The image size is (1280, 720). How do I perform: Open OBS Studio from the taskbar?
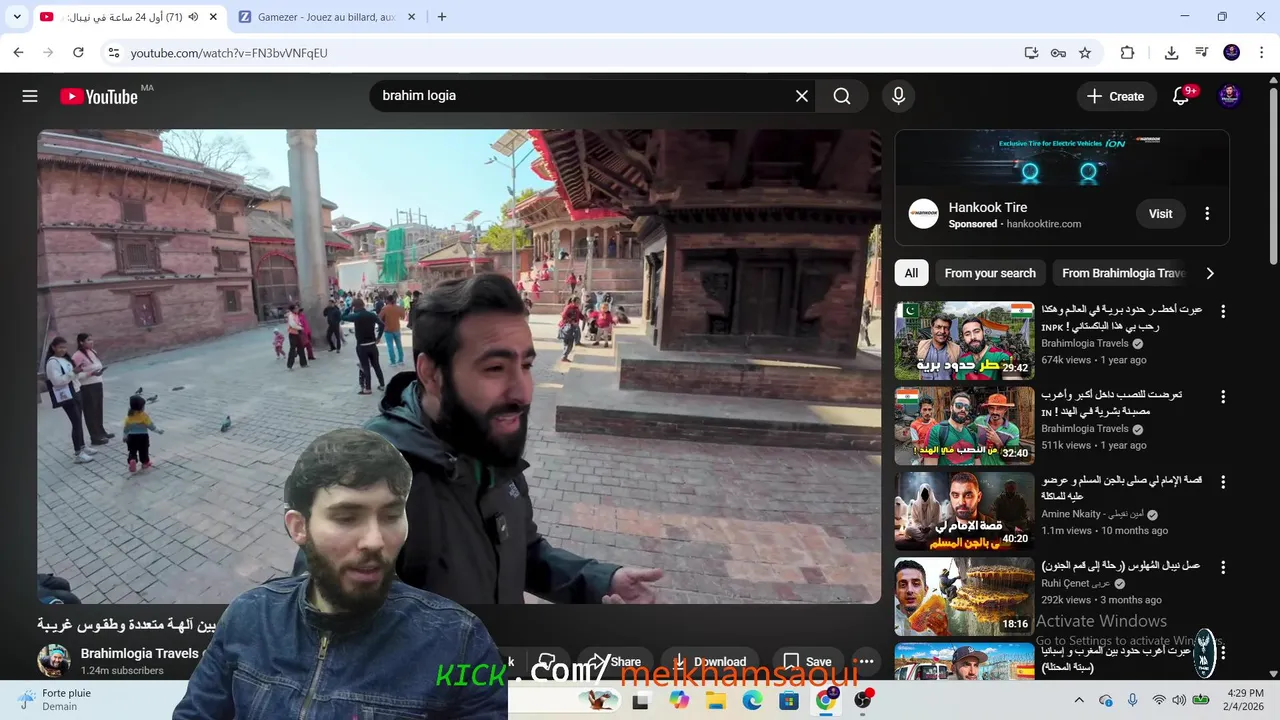(x=863, y=700)
